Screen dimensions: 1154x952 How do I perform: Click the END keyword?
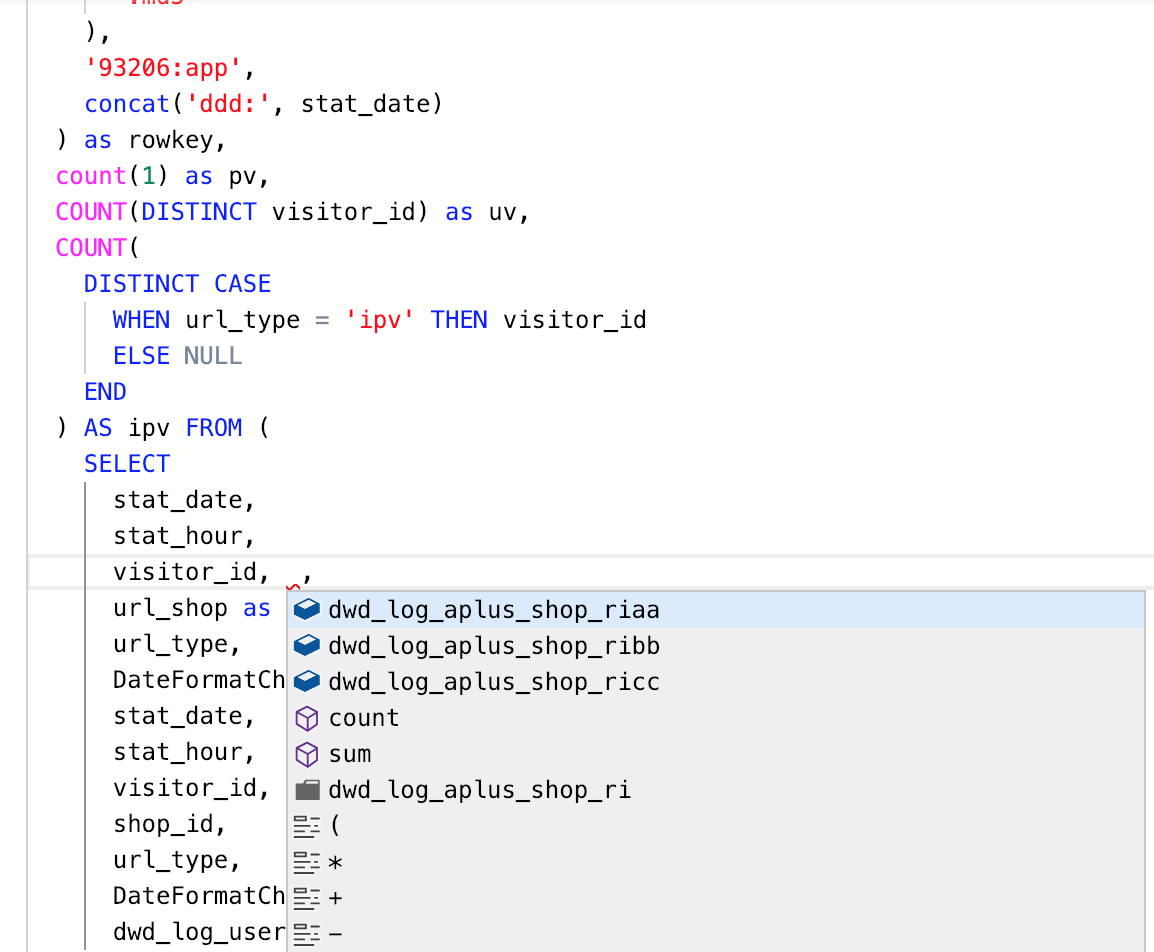105,392
